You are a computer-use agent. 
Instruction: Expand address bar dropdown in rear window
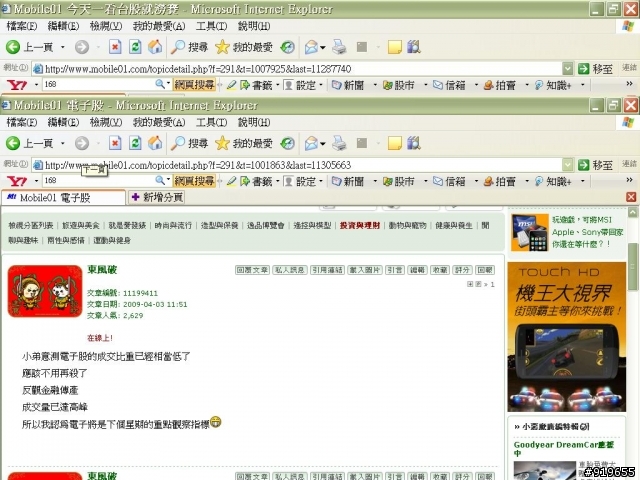567,69
